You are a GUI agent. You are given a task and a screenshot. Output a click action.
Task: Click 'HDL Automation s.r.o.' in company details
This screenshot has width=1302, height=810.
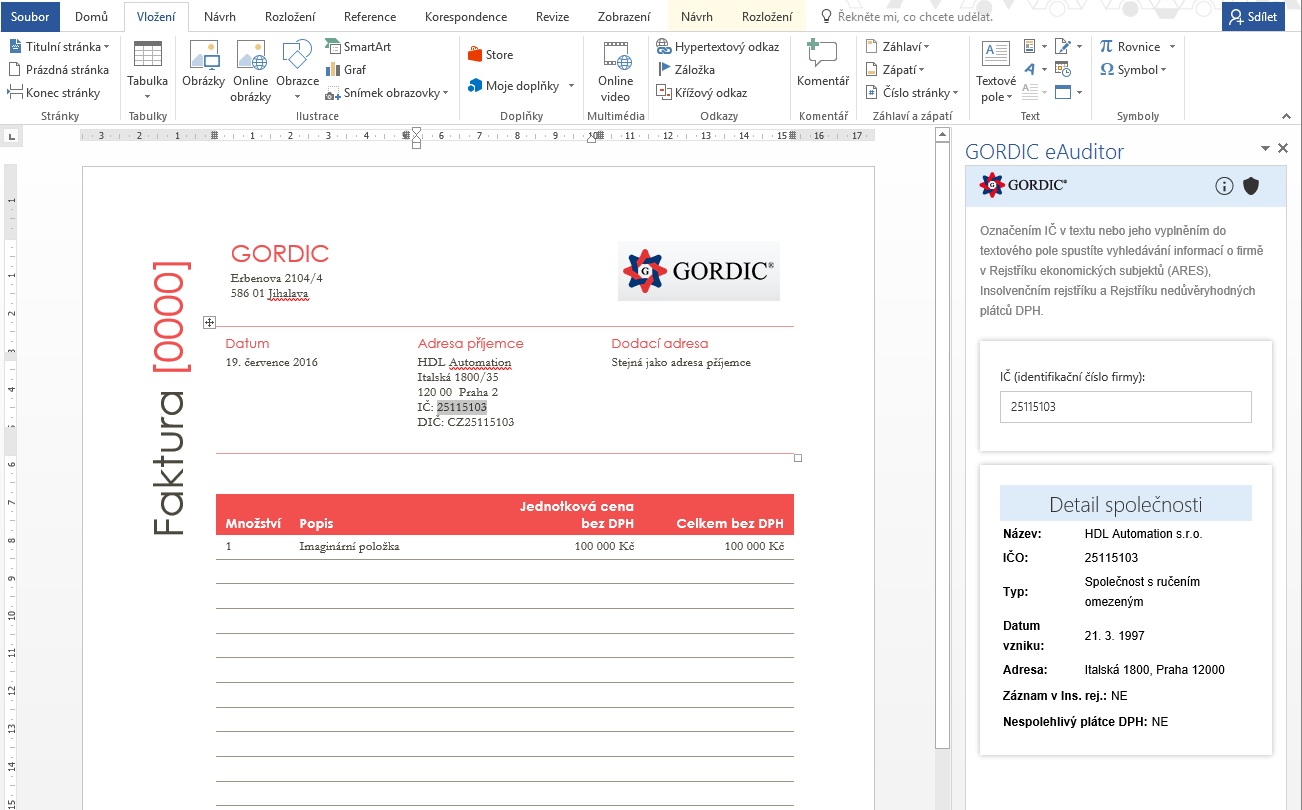1144,533
